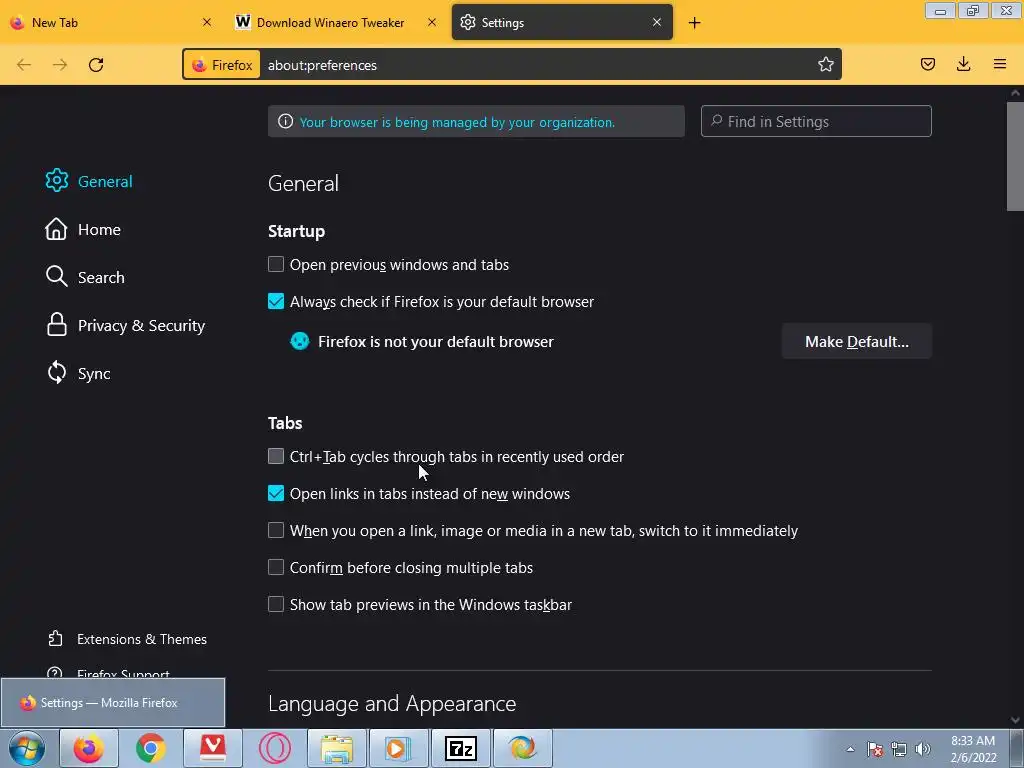Click the Firefox identity badge in address bar
This screenshot has height=768, width=1024.
[222, 65]
